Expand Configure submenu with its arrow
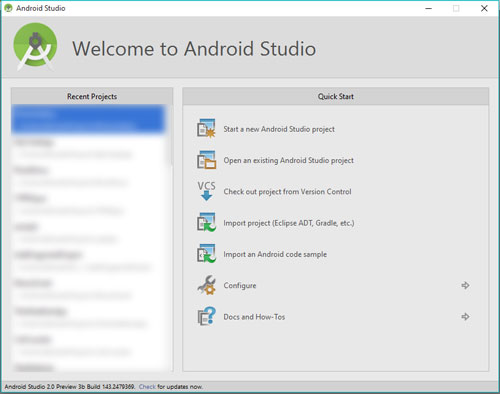The width and height of the screenshot is (500, 394). point(465,285)
